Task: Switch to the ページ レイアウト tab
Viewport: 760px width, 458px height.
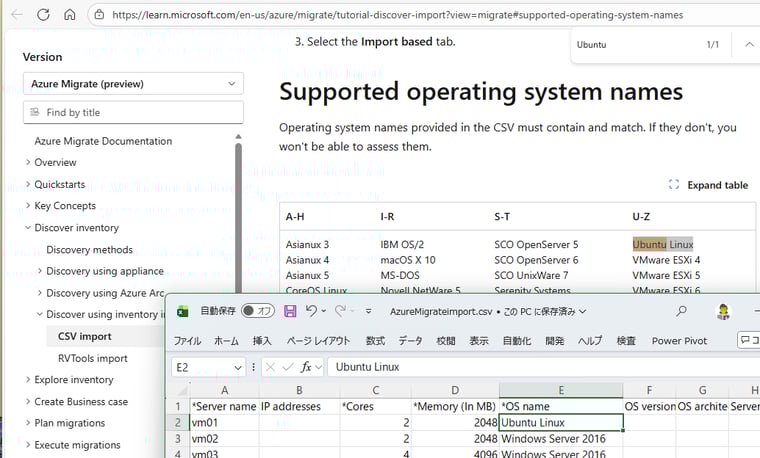Action: coord(318,341)
